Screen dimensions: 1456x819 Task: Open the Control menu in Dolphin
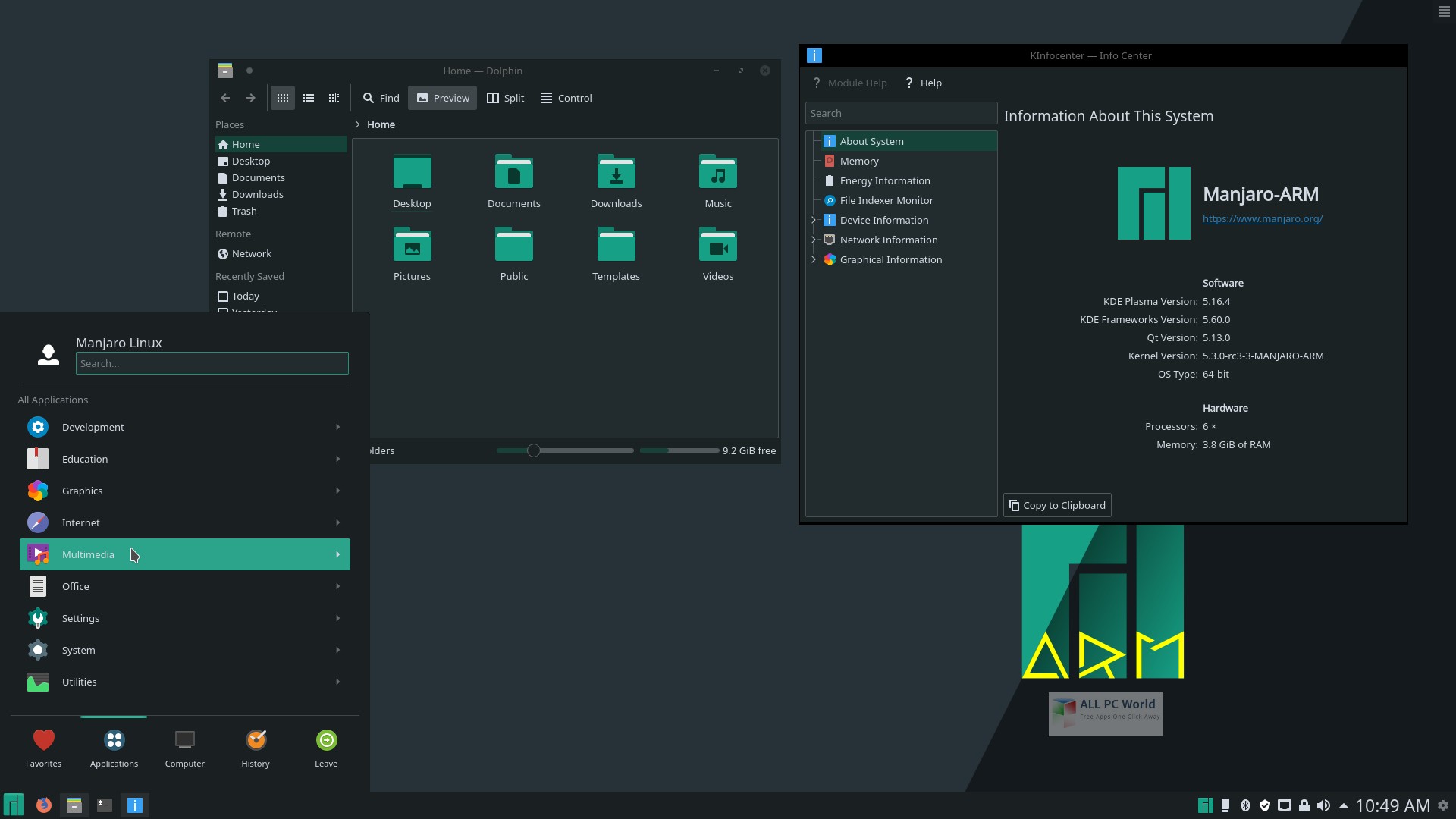pyautogui.click(x=566, y=98)
